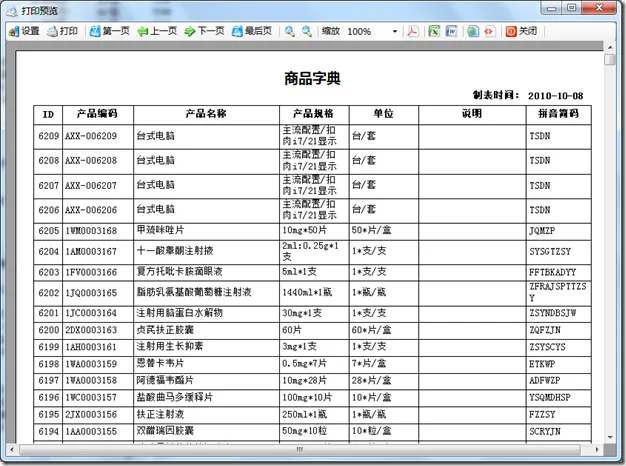Click the globe web export icon
Viewport: 626px width, 466px height.
[x=473, y=31]
